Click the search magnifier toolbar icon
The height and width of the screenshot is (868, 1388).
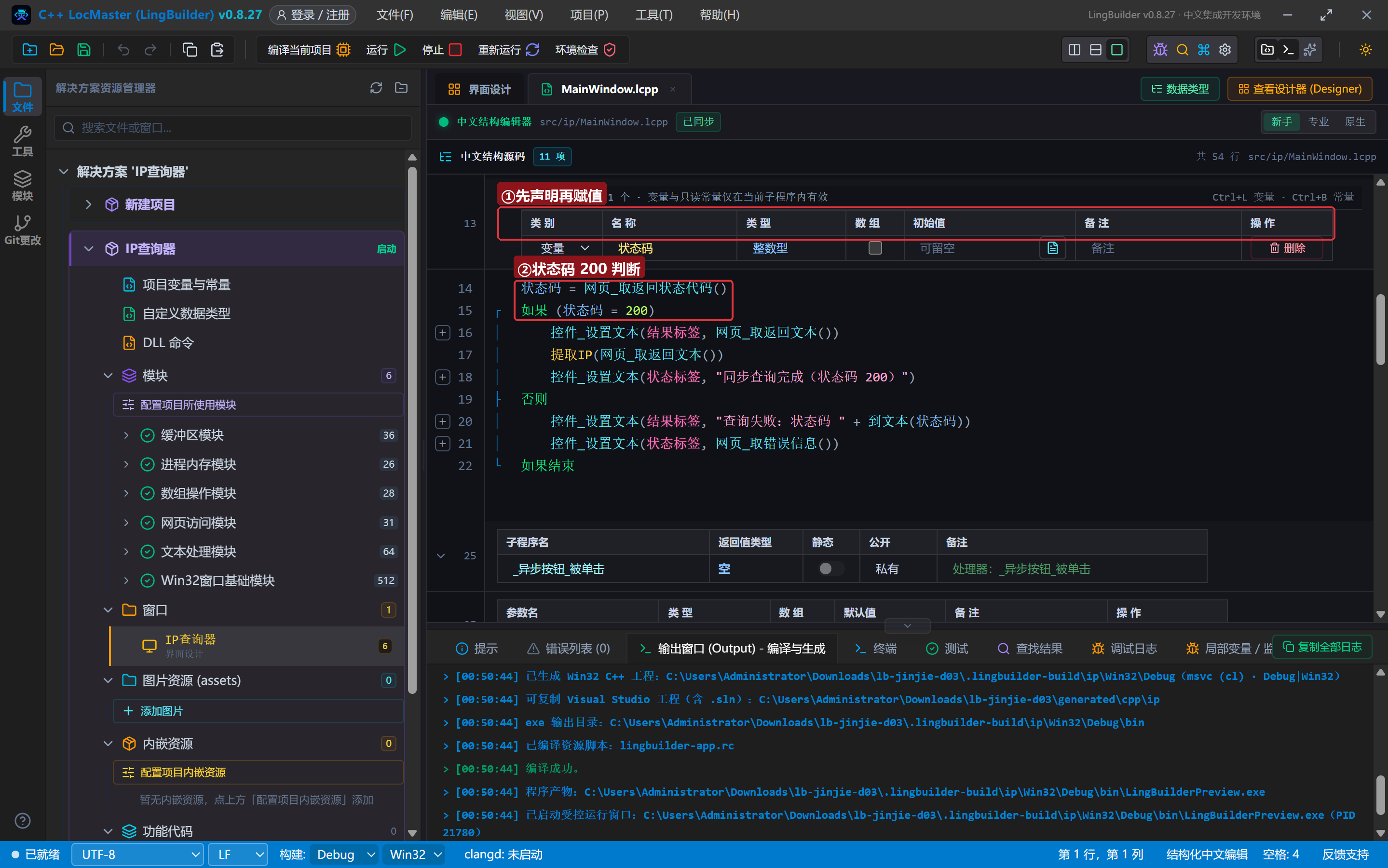[1182, 50]
